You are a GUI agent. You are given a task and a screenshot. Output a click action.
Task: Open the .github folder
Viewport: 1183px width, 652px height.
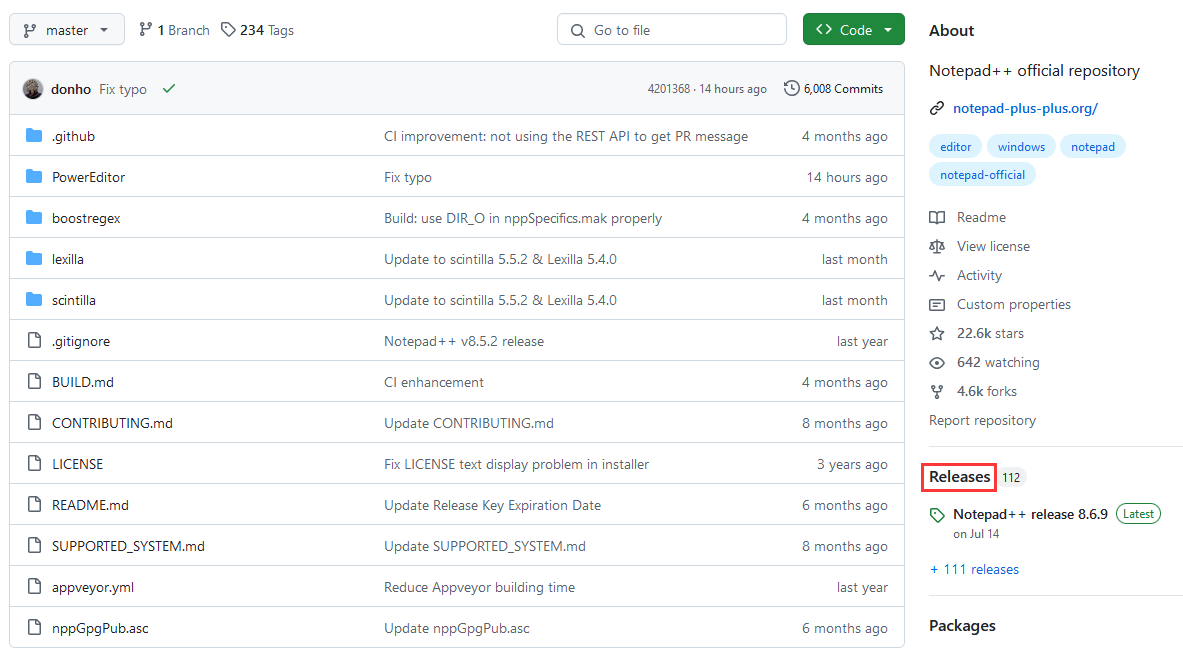click(x=73, y=137)
